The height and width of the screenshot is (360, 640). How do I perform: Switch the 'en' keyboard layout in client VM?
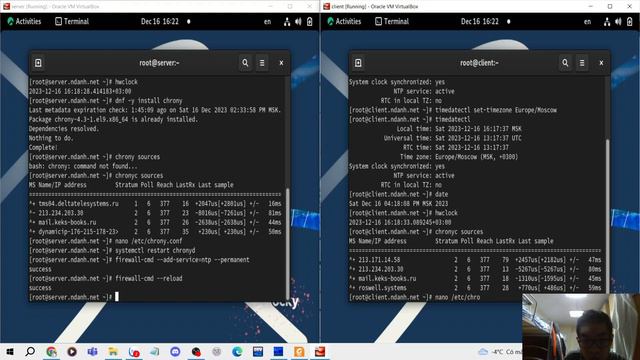[x=587, y=22]
